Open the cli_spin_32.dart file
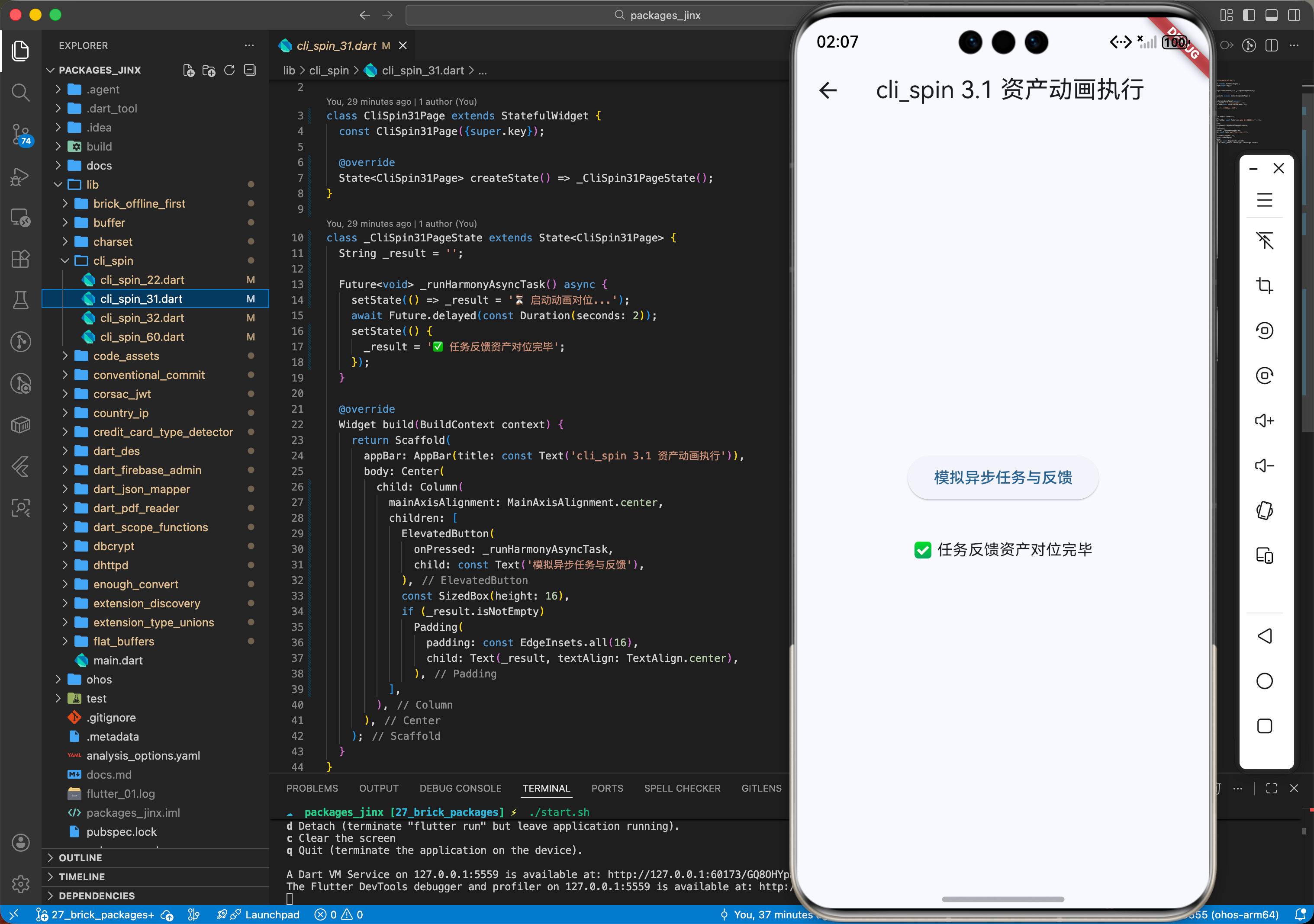The height and width of the screenshot is (924, 1314). 142,318
